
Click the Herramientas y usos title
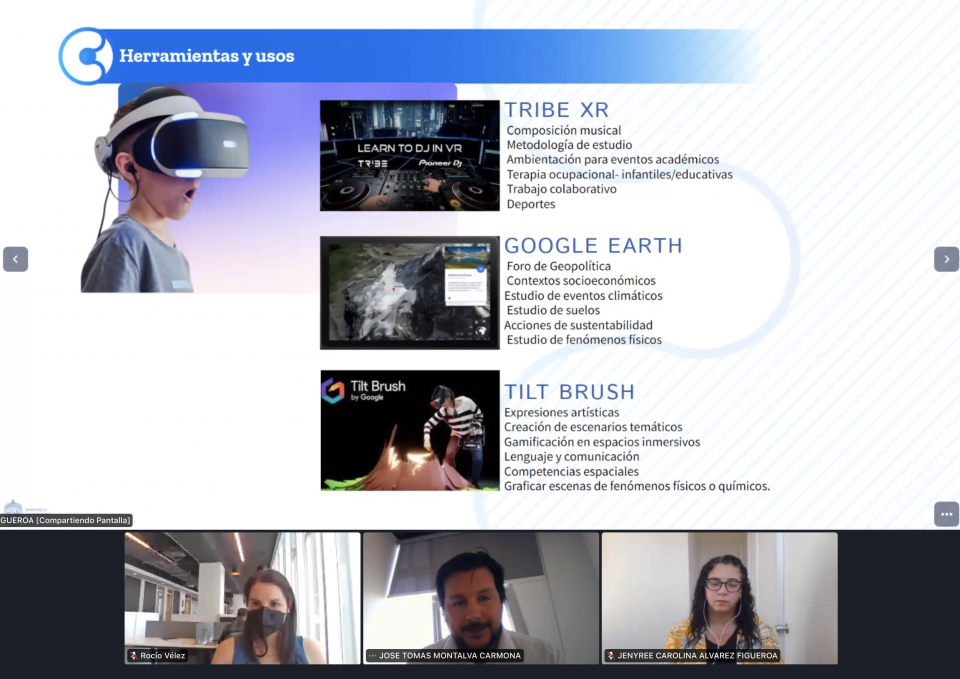pos(207,56)
